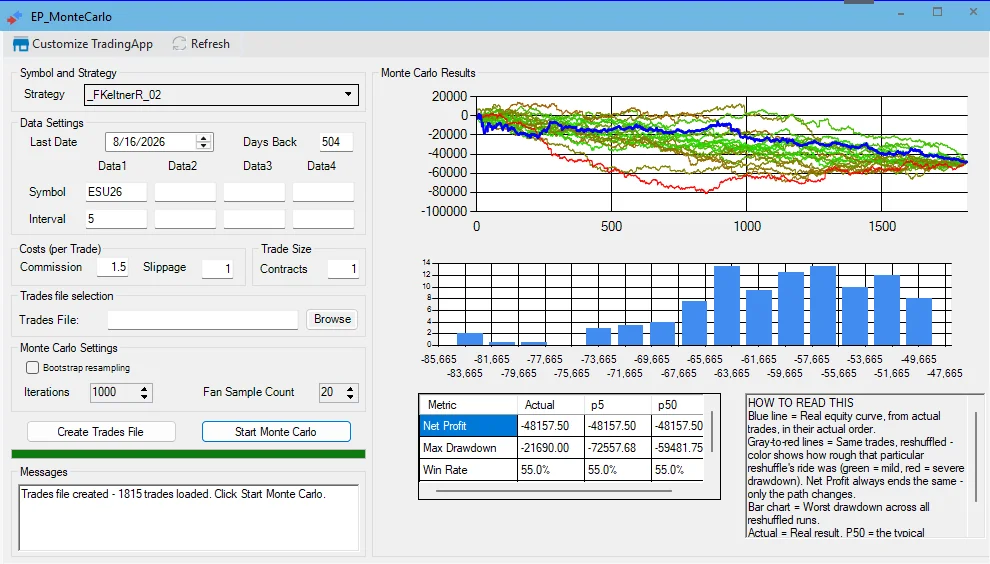
Task: Click the Slippage field
Action: click(x=217, y=268)
